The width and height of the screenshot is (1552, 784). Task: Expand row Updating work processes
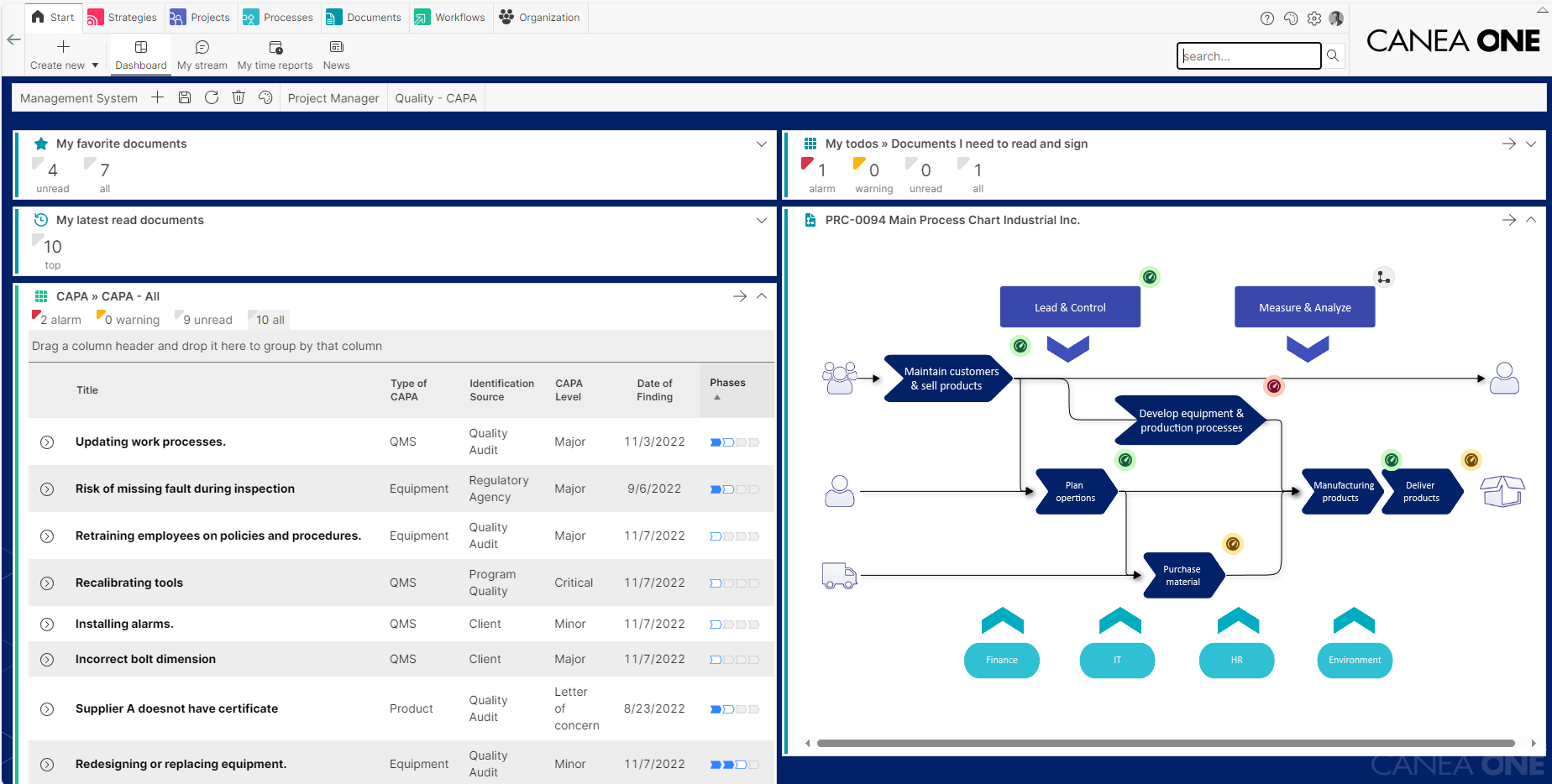[x=47, y=442]
